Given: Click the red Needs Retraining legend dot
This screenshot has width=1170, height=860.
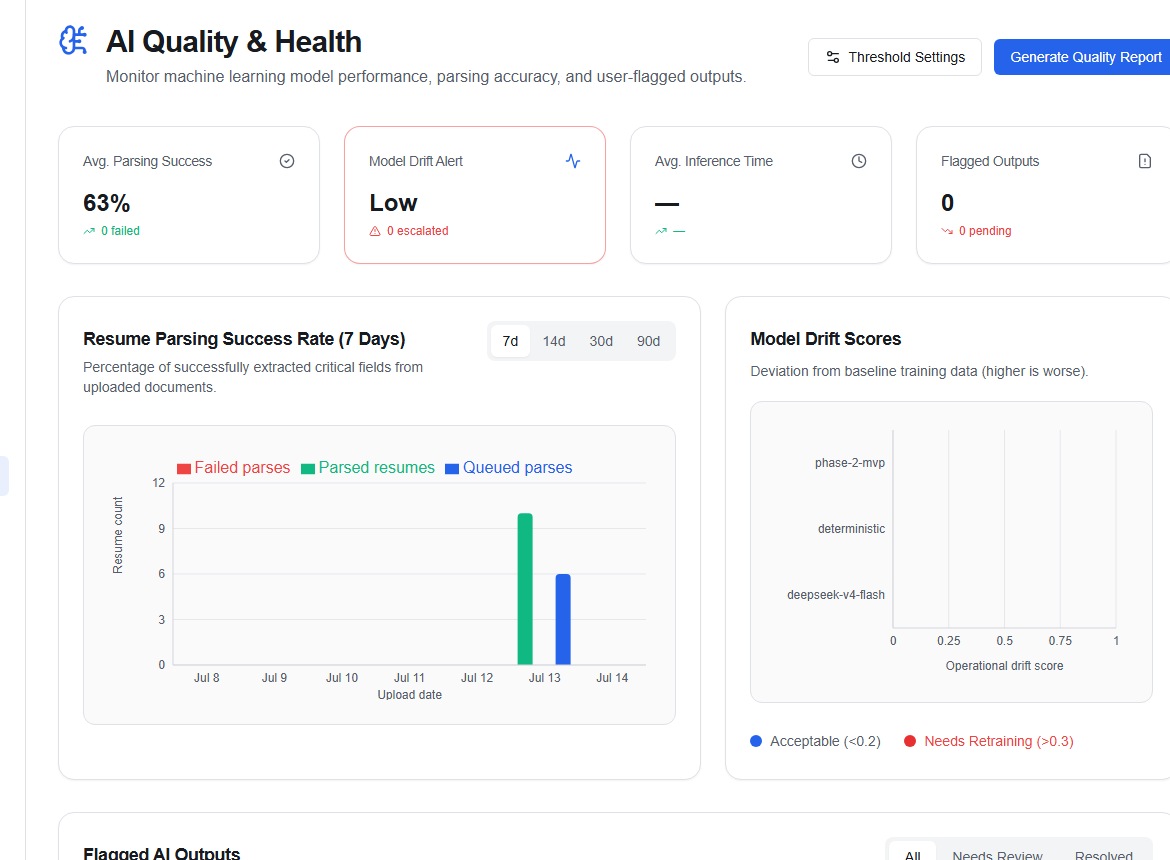Looking at the screenshot, I should click(910, 741).
